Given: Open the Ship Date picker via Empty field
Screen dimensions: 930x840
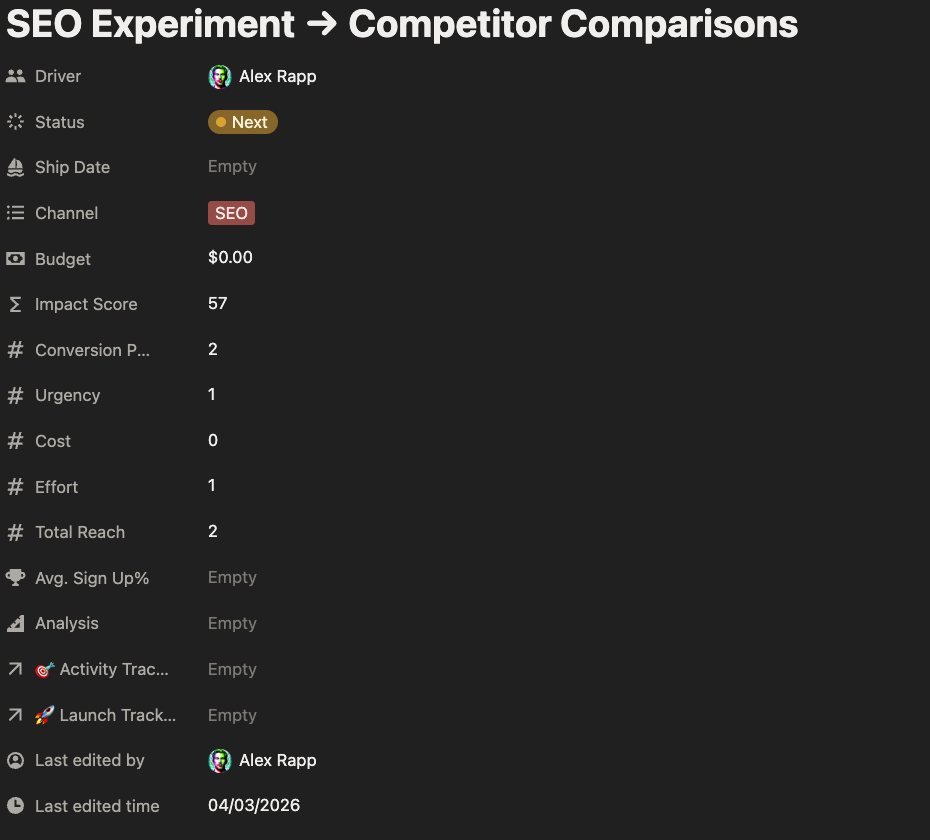Looking at the screenshot, I should (x=232, y=166).
